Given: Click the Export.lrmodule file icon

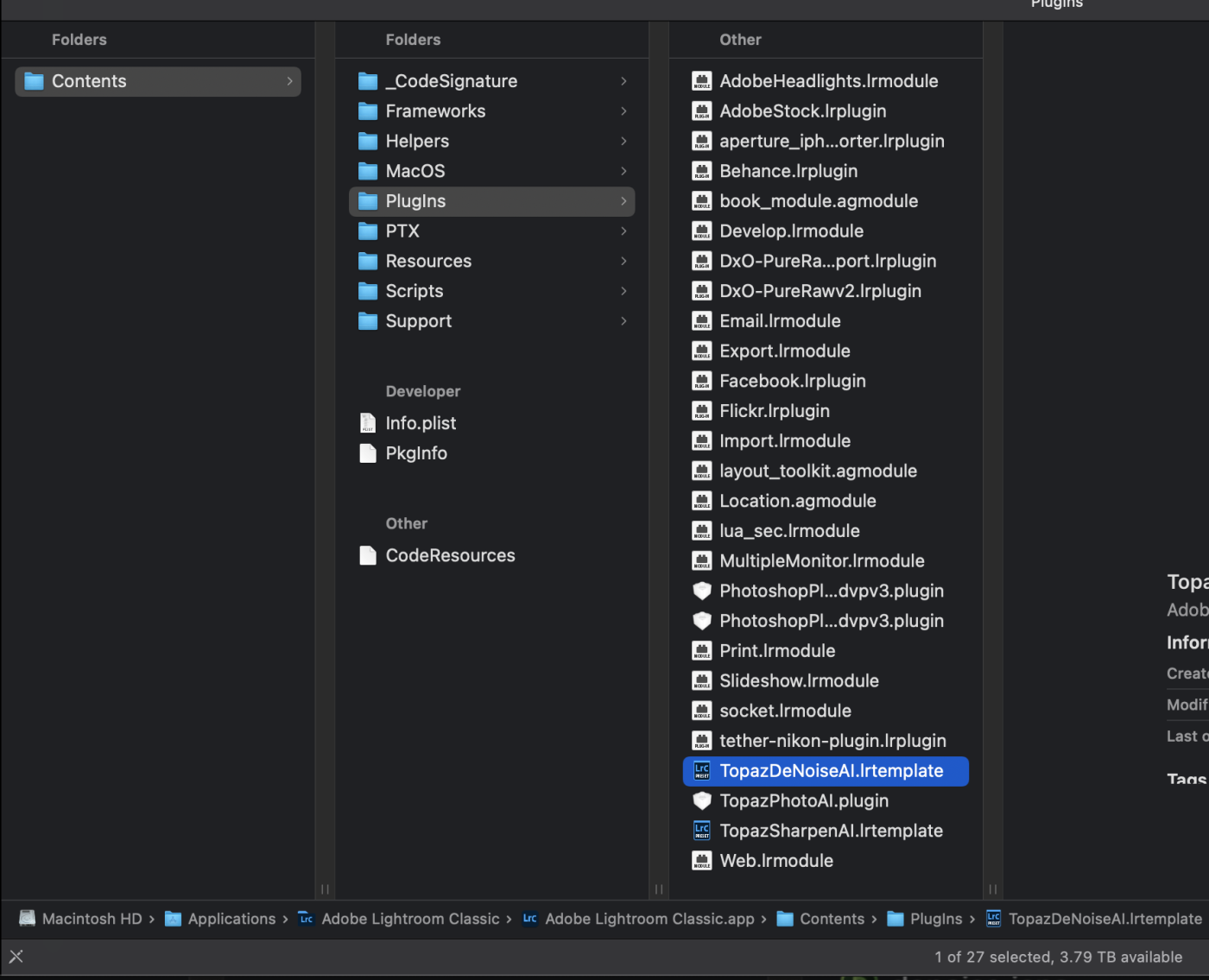Looking at the screenshot, I should (x=702, y=351).
